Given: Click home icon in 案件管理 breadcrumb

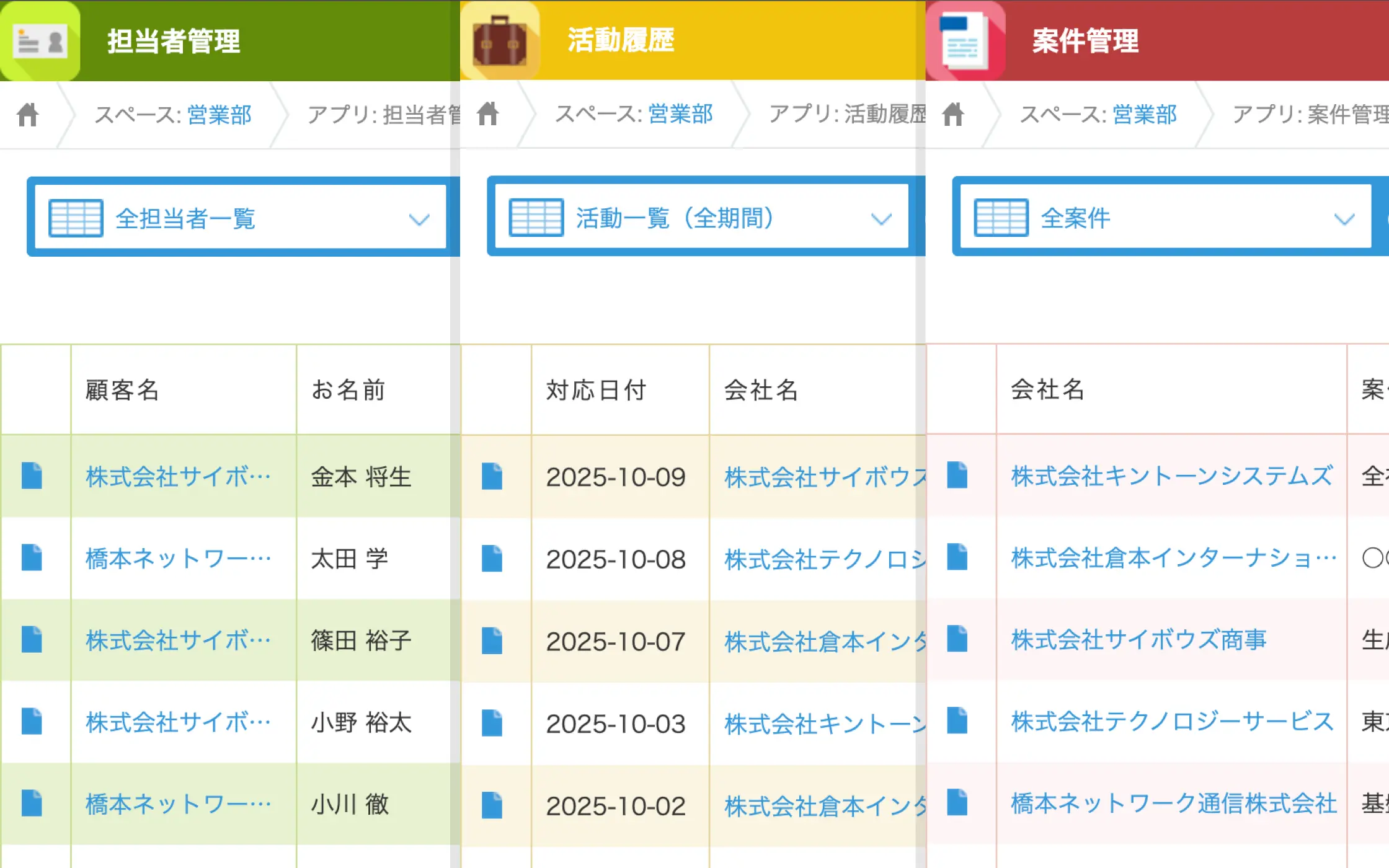Looking at the screenshot, I should pyautogui.click(x=953, y=115).
